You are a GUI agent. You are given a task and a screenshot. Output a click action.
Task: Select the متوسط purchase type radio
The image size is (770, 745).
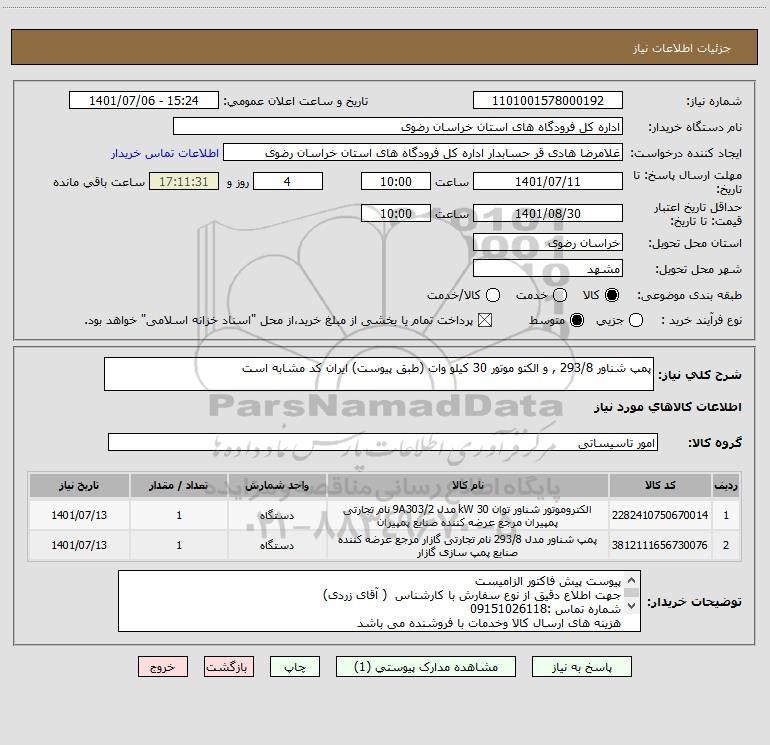[x=577, y=320]
